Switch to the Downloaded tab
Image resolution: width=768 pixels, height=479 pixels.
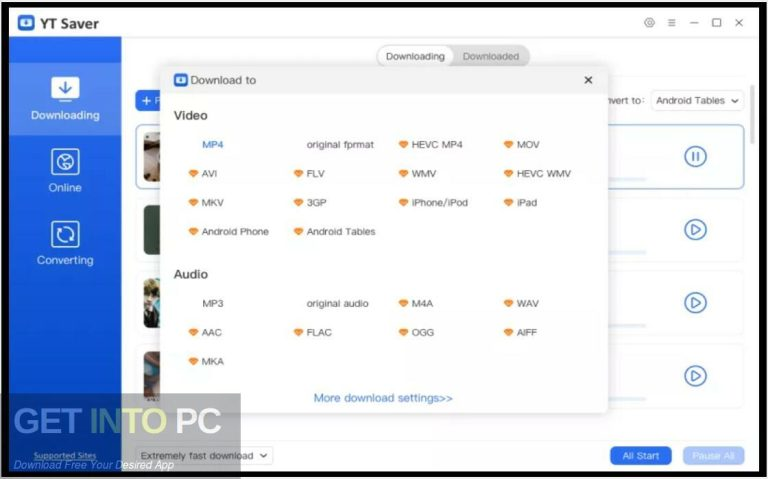coord(491,56)
